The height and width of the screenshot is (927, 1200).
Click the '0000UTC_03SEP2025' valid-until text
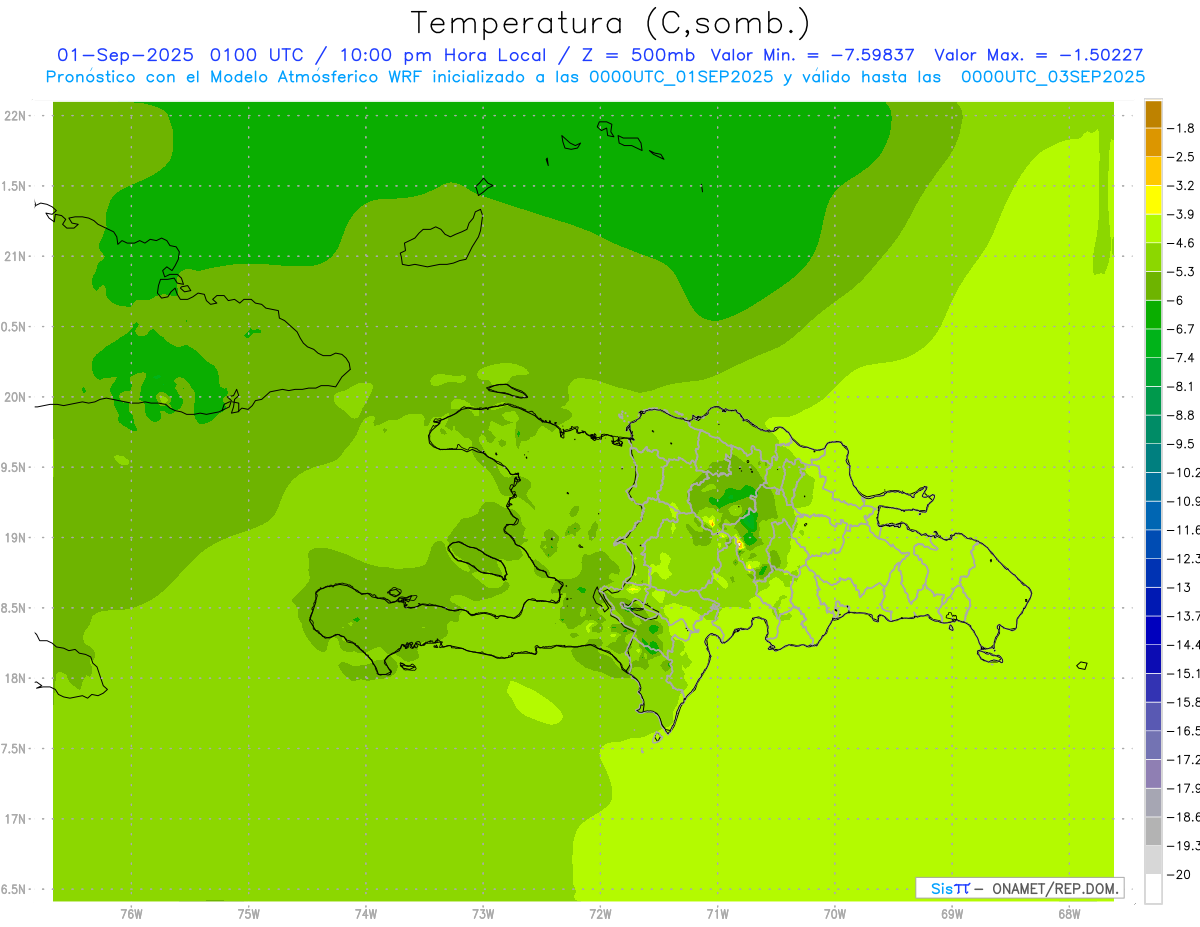point(1053,76)
